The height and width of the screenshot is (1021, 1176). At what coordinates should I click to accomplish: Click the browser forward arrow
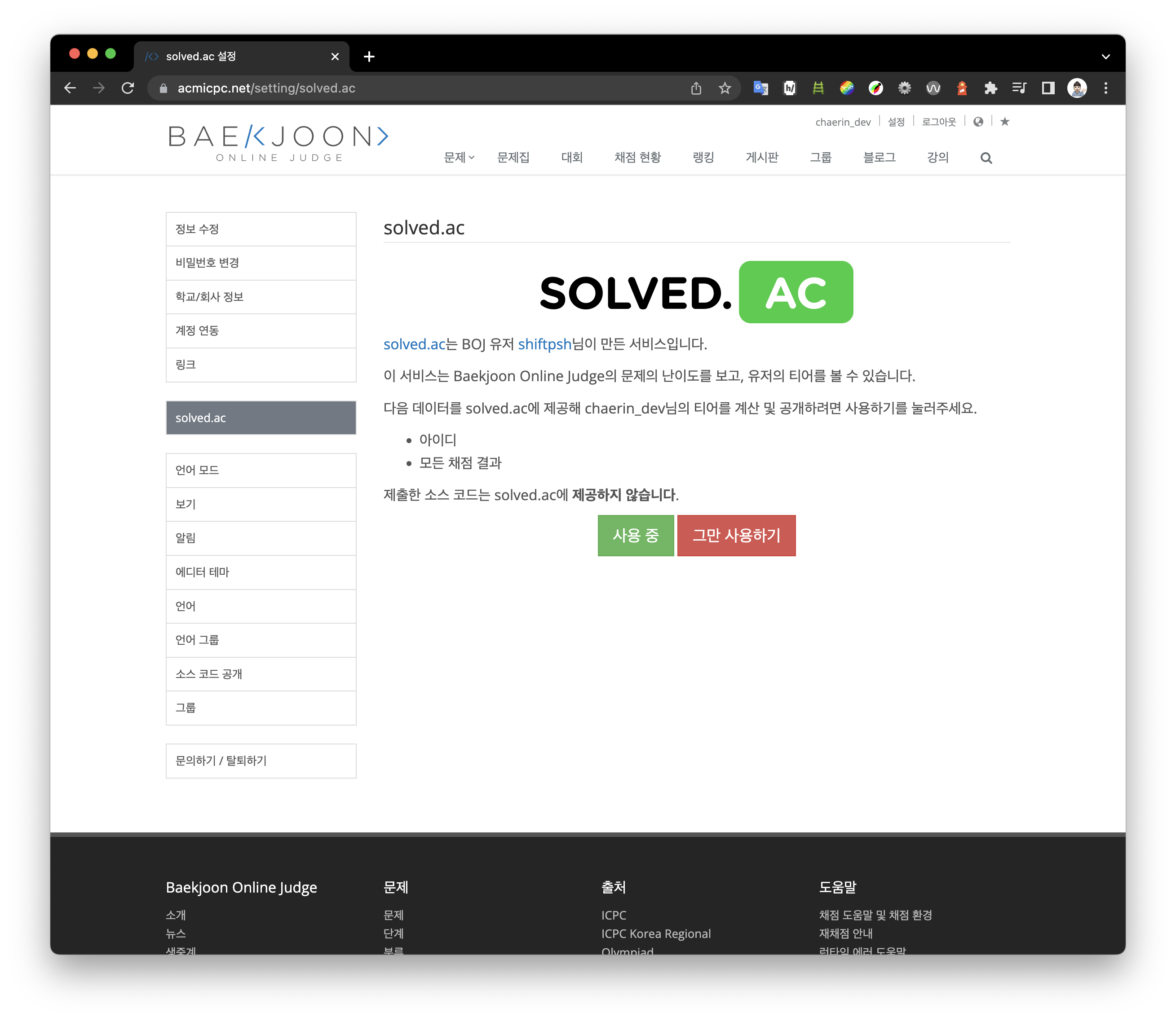click(x=99, y=88)
